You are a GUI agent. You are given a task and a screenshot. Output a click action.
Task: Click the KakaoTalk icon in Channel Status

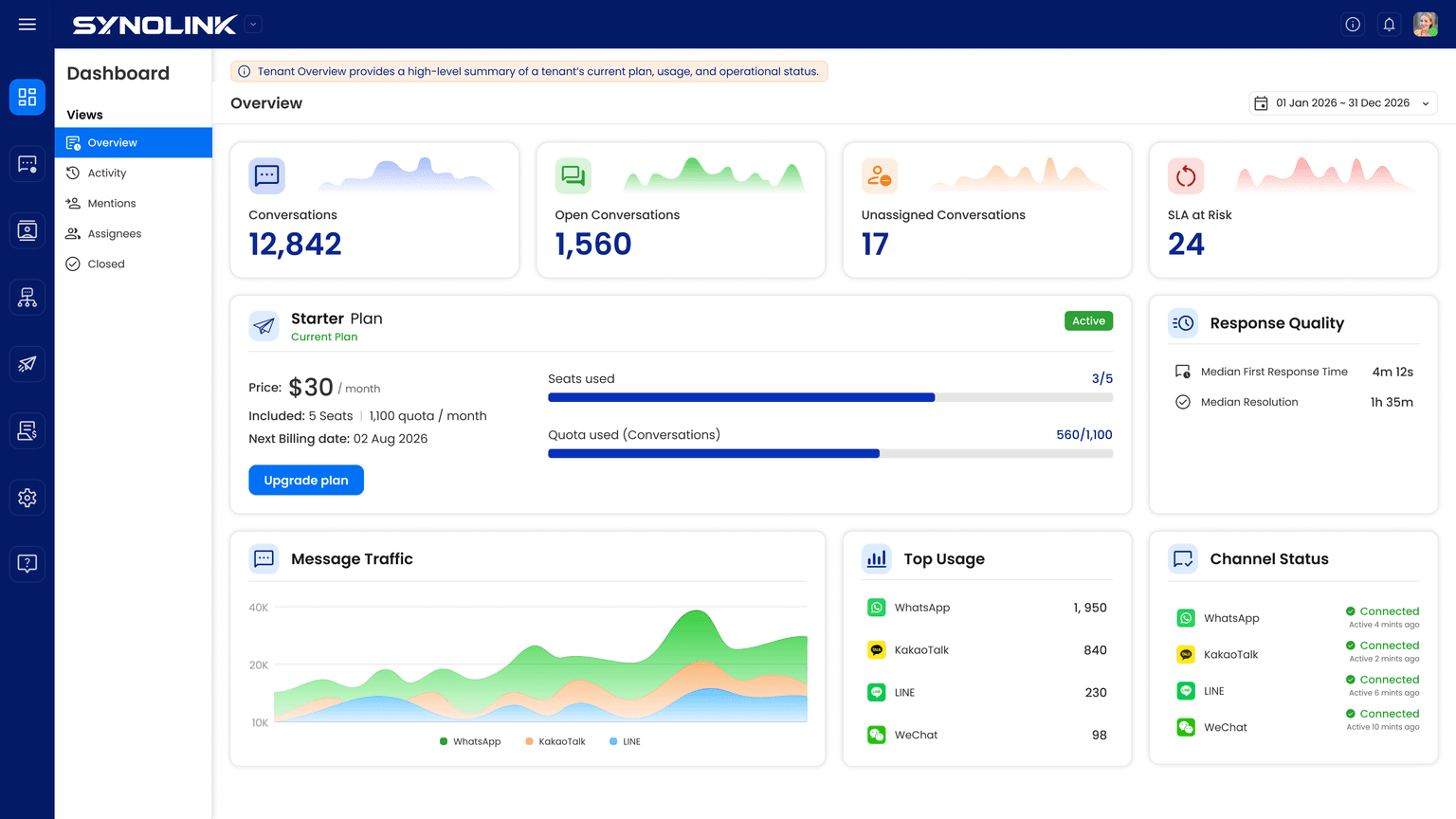tap(1186, 654)
